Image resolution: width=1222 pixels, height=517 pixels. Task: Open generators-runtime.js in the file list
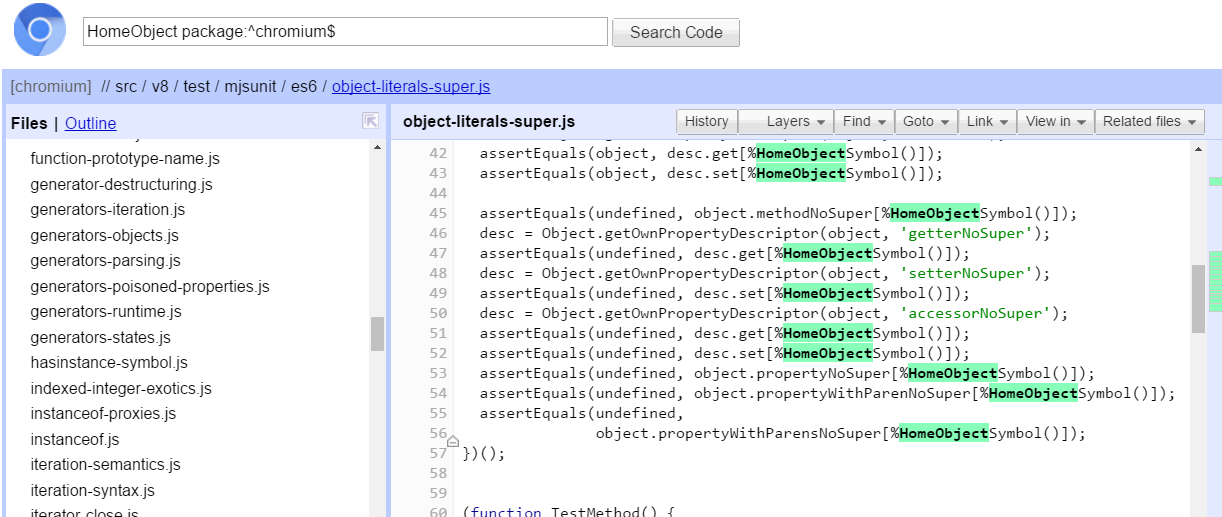click(x=106, y=312)
